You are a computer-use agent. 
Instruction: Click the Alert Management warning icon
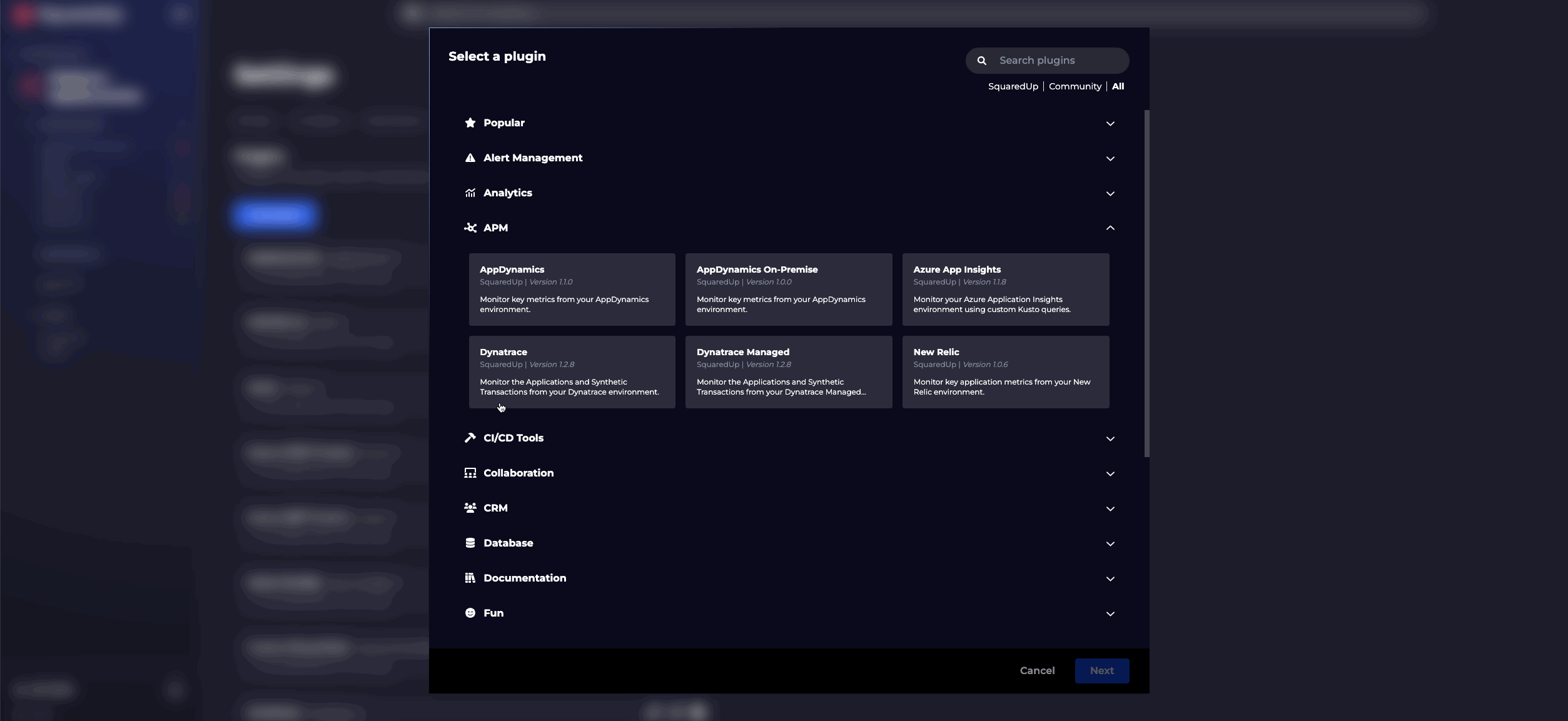coord(470,158)
